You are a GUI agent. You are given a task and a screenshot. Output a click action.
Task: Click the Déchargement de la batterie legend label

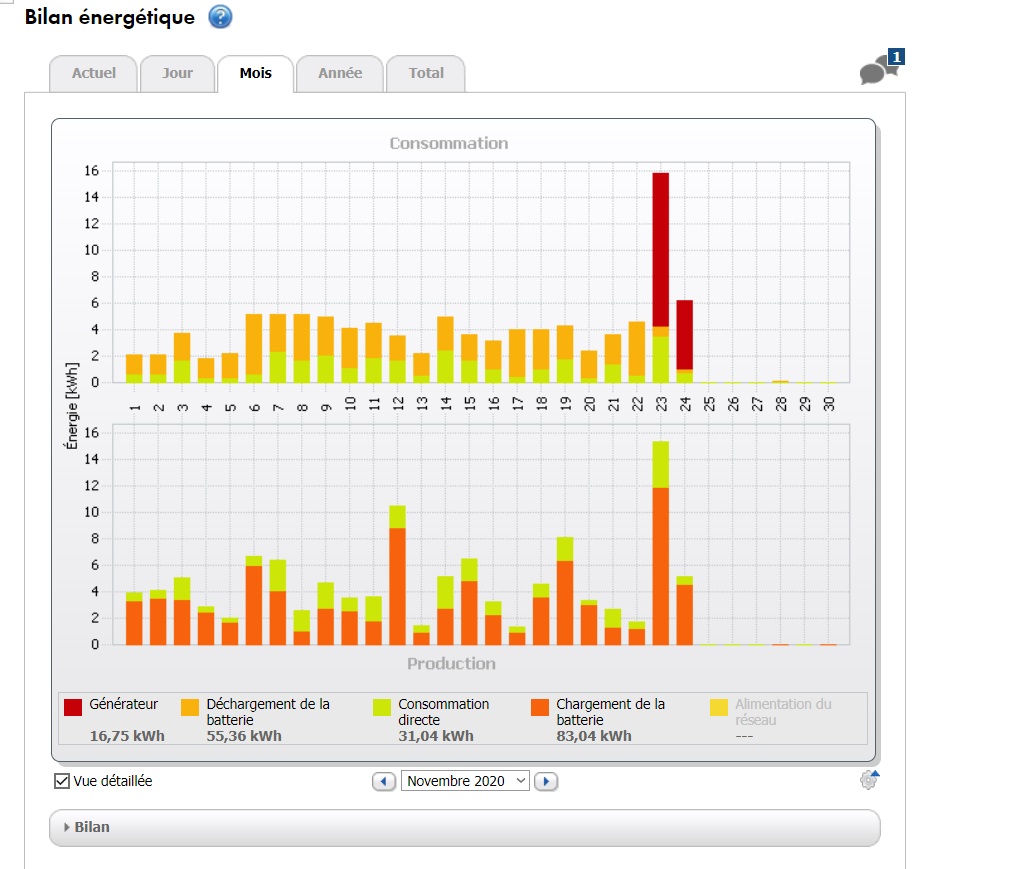coord(268,712)
